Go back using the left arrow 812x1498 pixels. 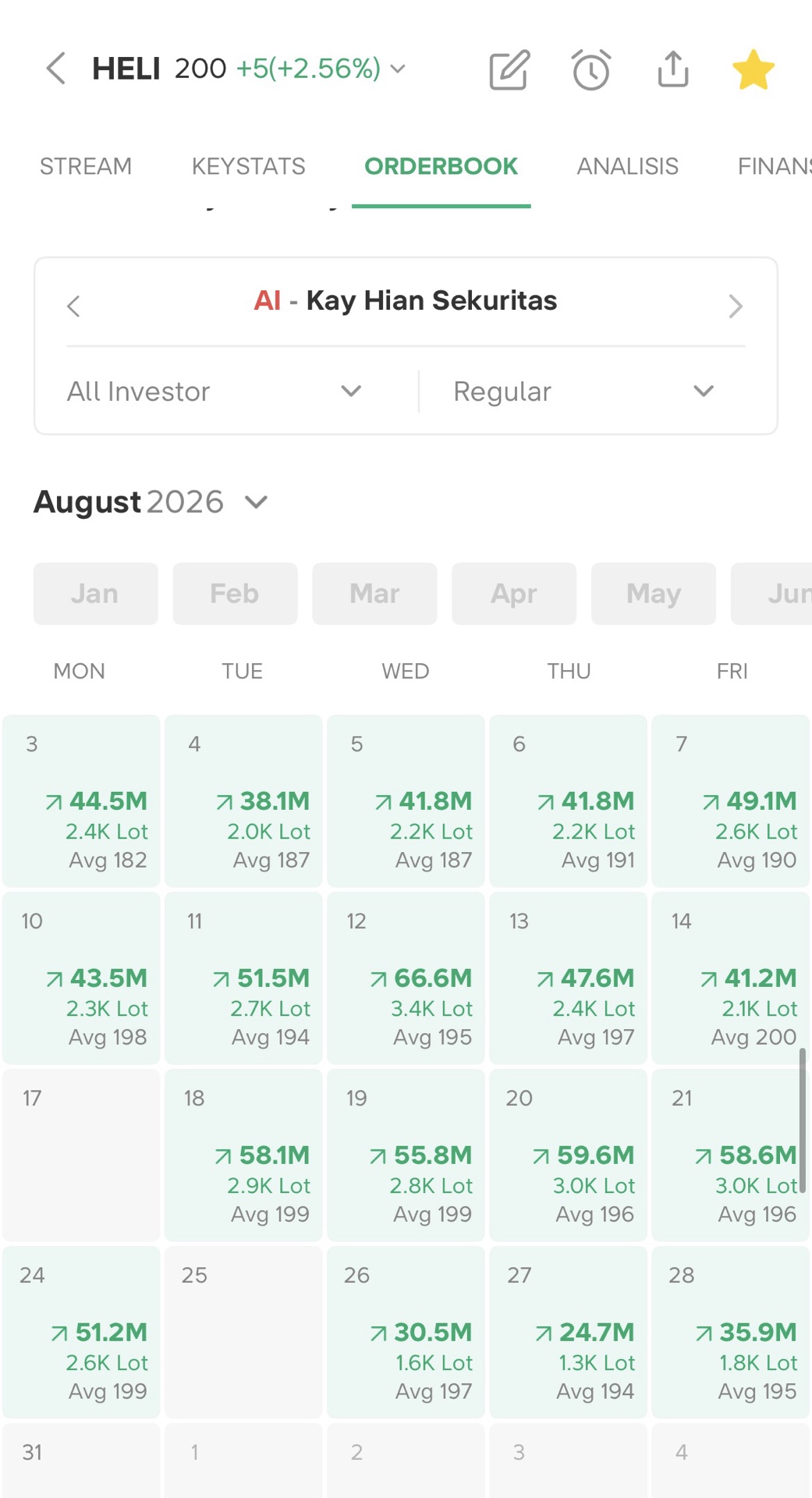point(55,69)
